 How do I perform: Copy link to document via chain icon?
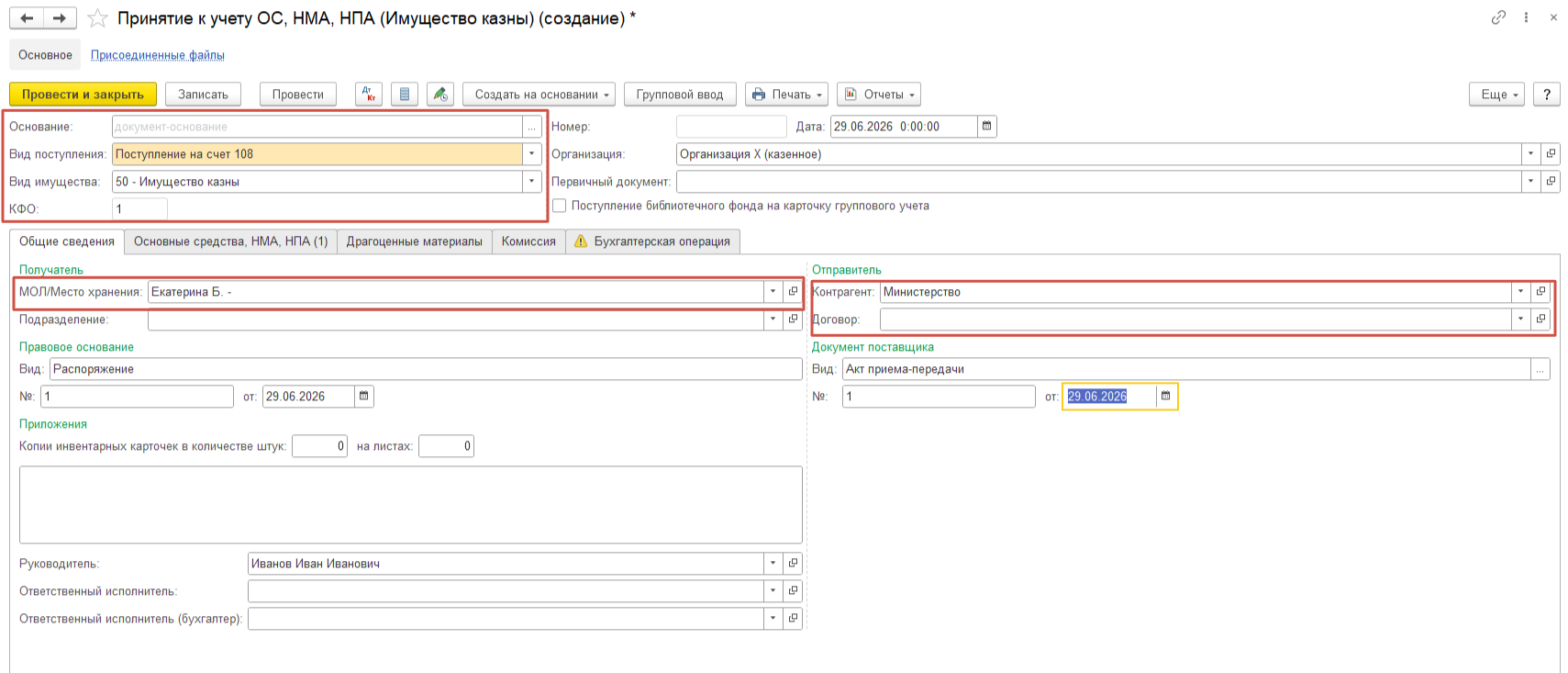click(x=1498, y=17)
